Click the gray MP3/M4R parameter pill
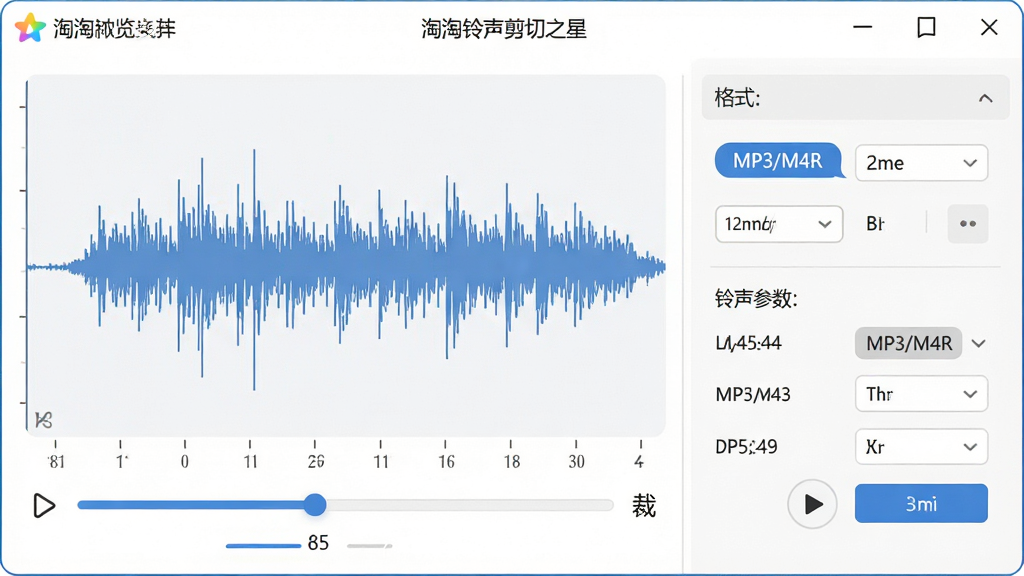This screenshot has width=1024, height=576. [x=908, y=344]
